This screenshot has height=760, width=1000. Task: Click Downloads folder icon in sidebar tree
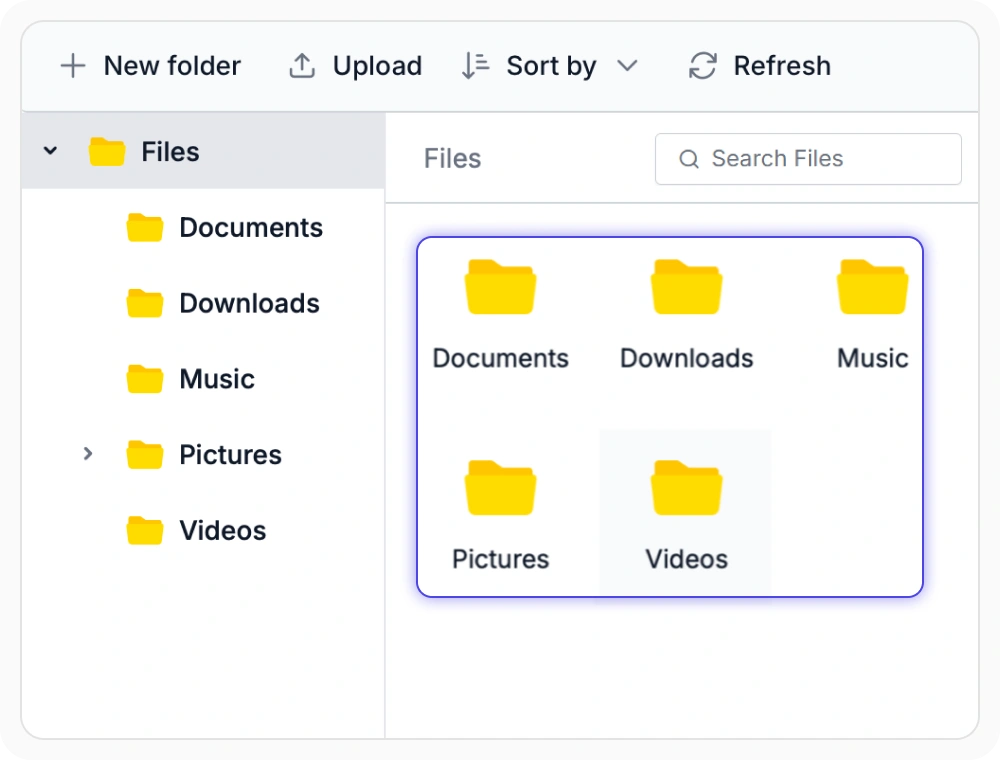click(145, 303)
